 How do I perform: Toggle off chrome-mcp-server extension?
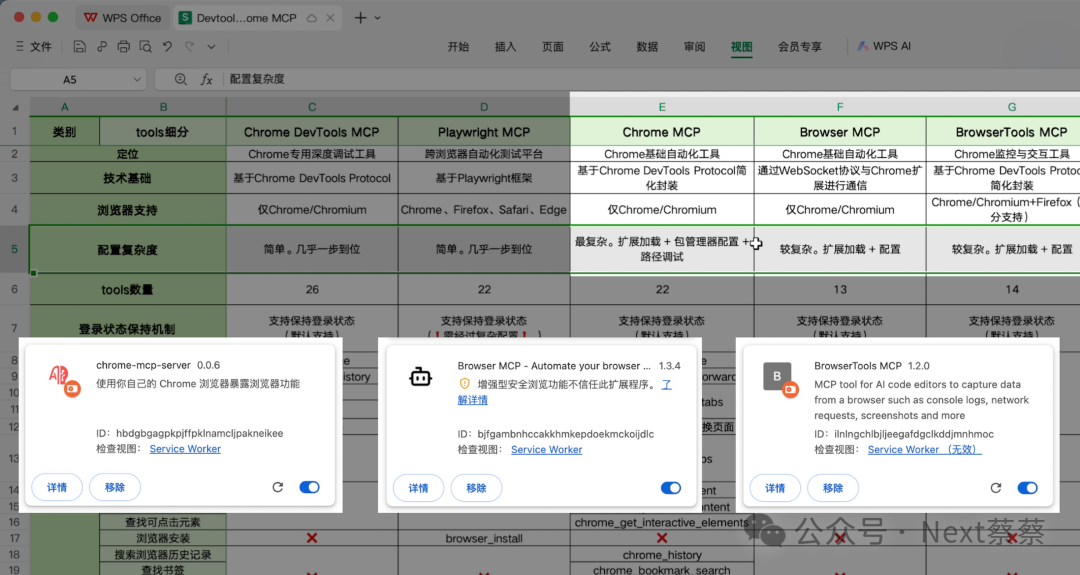tap(309, 487)
